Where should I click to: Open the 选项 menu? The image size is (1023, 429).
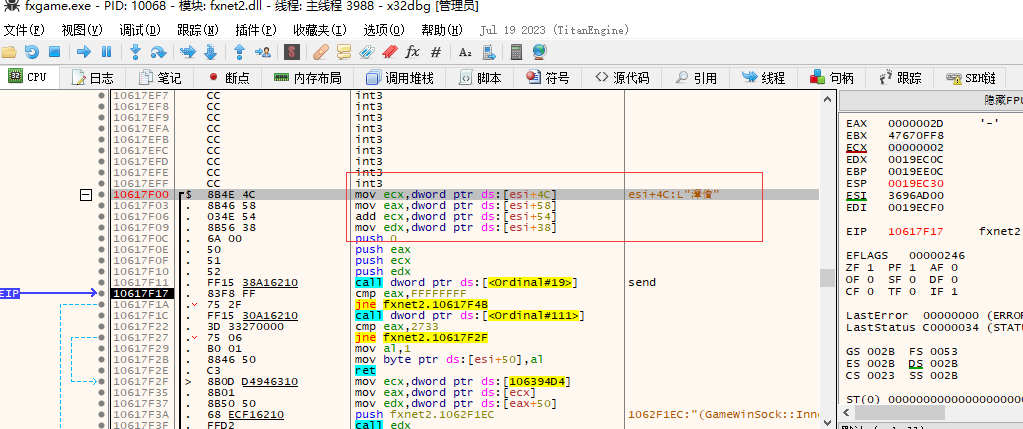point(384,30)
